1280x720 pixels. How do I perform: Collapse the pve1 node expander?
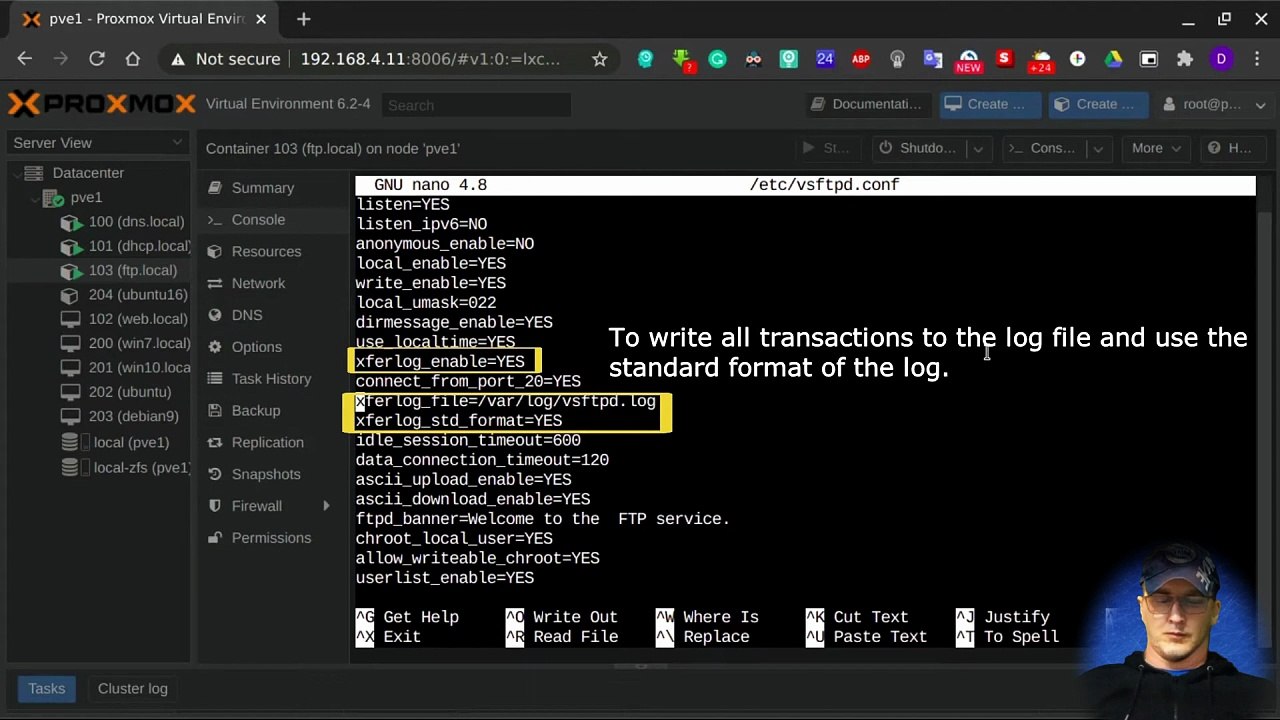(35, 198)
